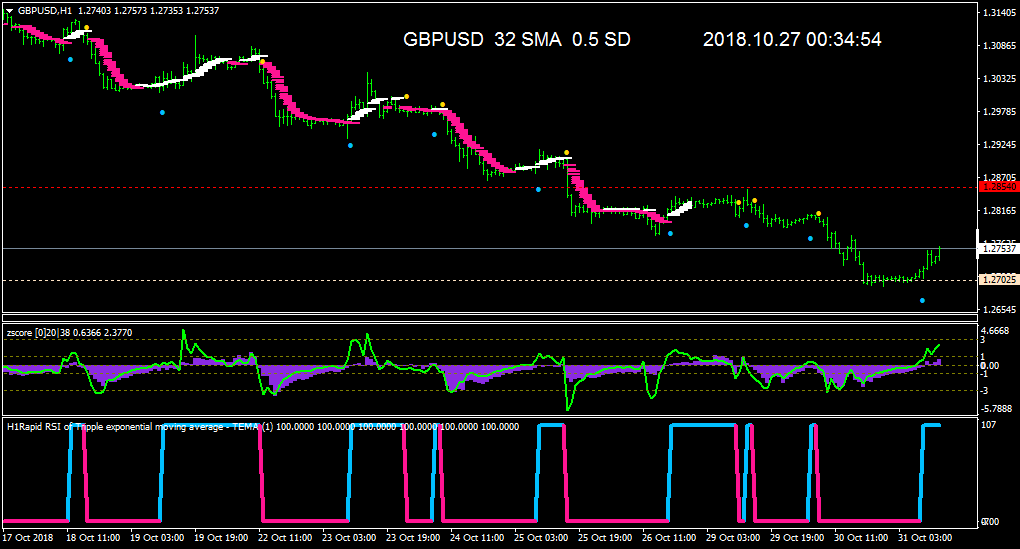
Task: Click the white dashed horizontal support line
Action: [488, 280]
